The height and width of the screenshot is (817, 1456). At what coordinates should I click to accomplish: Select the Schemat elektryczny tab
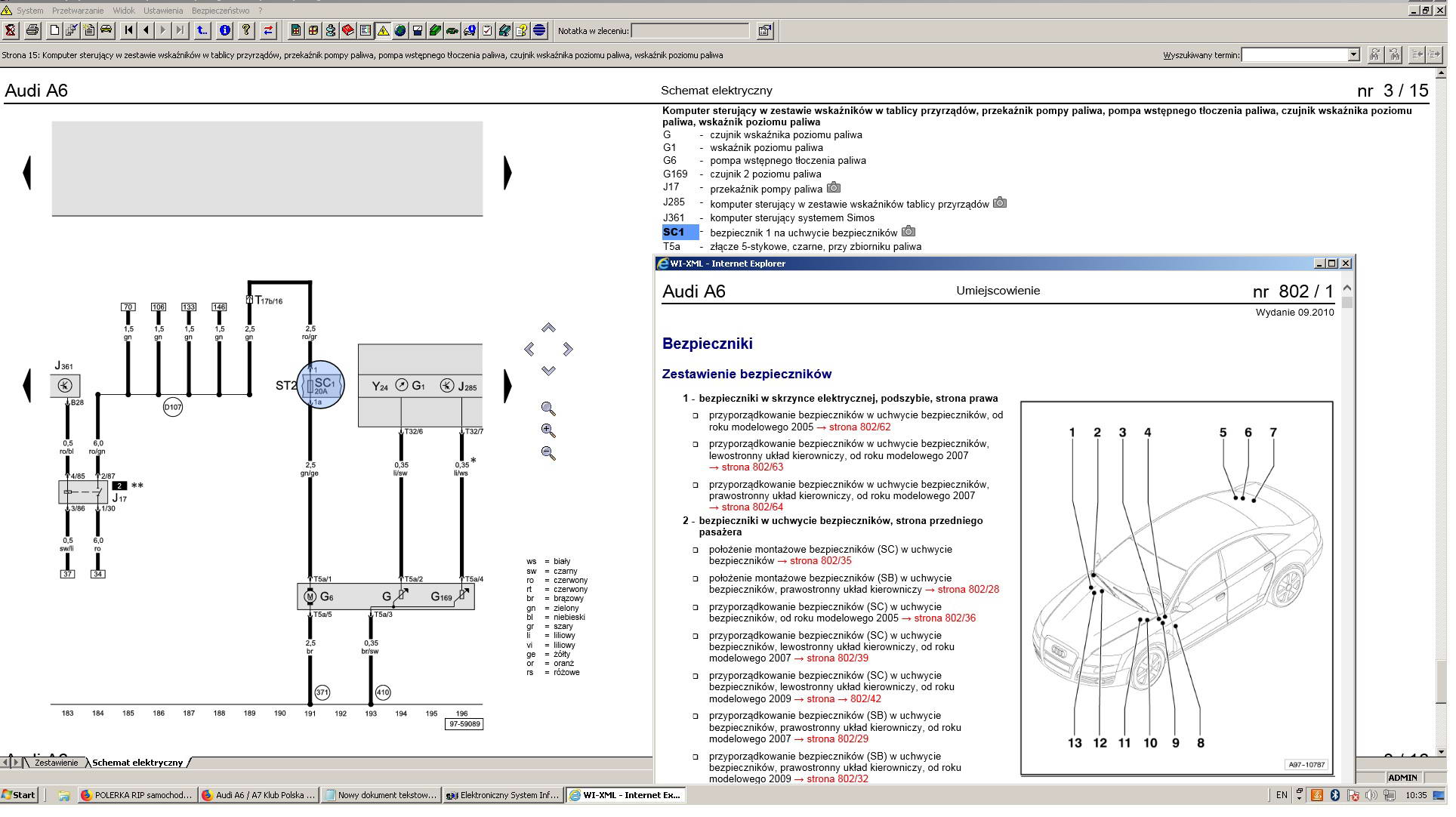(137, 763)
